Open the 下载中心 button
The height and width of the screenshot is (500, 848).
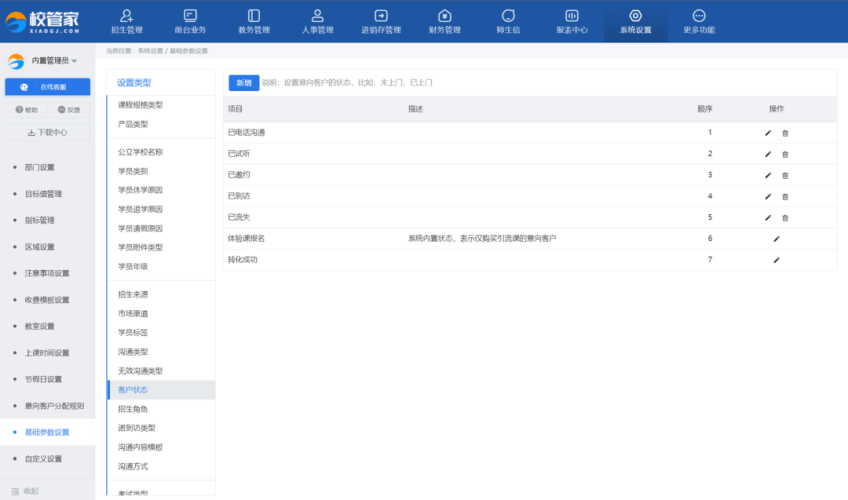47,132
